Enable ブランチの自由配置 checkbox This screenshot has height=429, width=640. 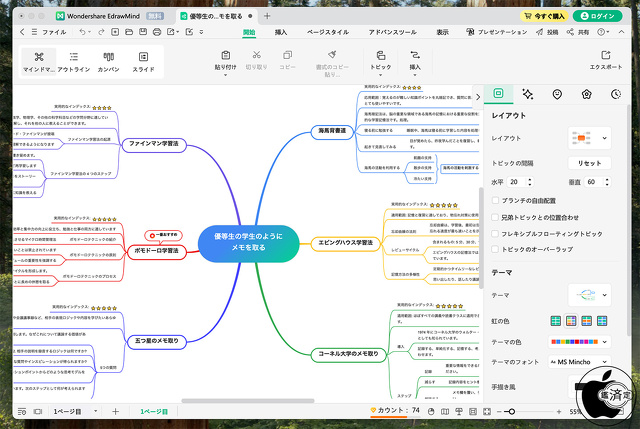[496, 200]
